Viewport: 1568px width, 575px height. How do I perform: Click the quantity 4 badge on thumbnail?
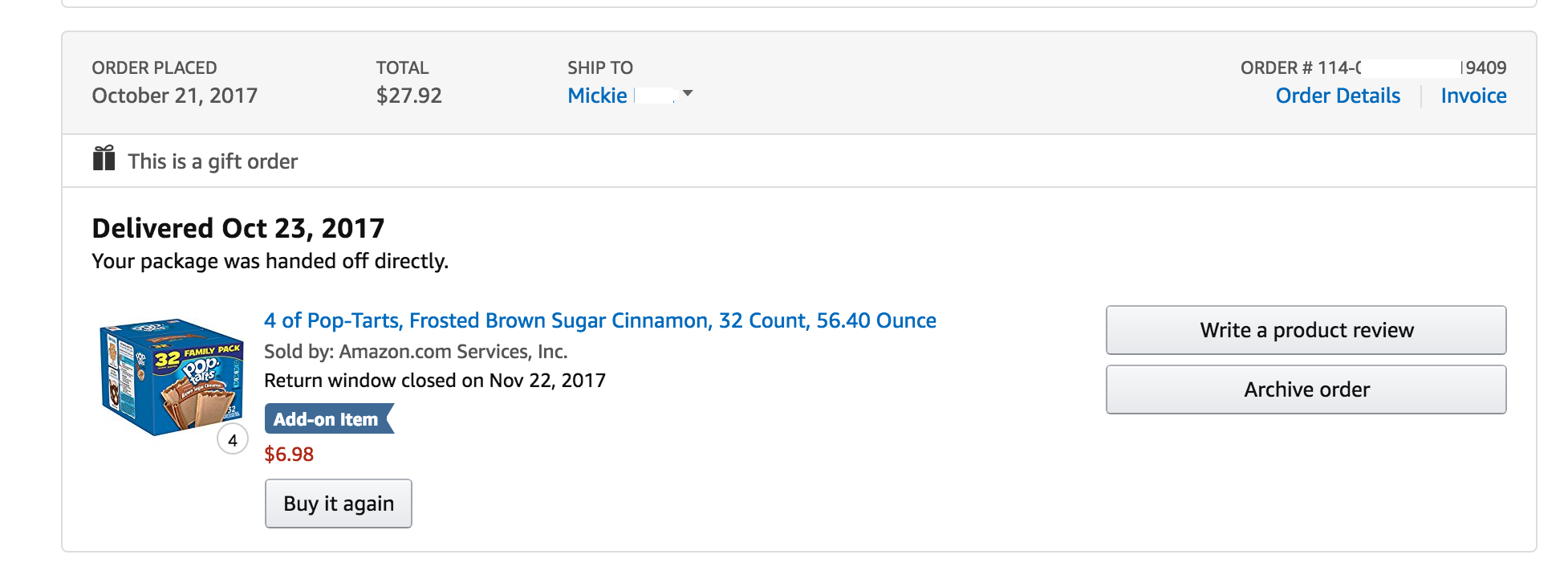pyautogui.click(x=233, y=440)
